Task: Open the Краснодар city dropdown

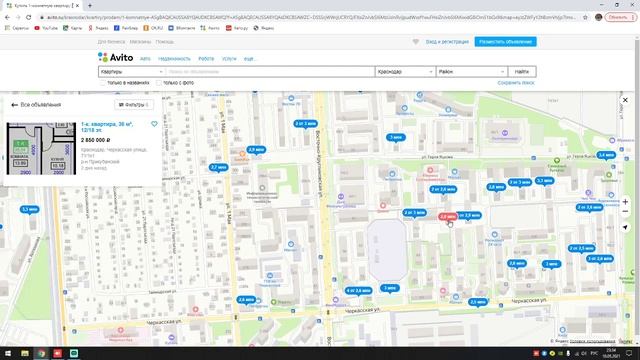Action: click(x=405, y=72)
